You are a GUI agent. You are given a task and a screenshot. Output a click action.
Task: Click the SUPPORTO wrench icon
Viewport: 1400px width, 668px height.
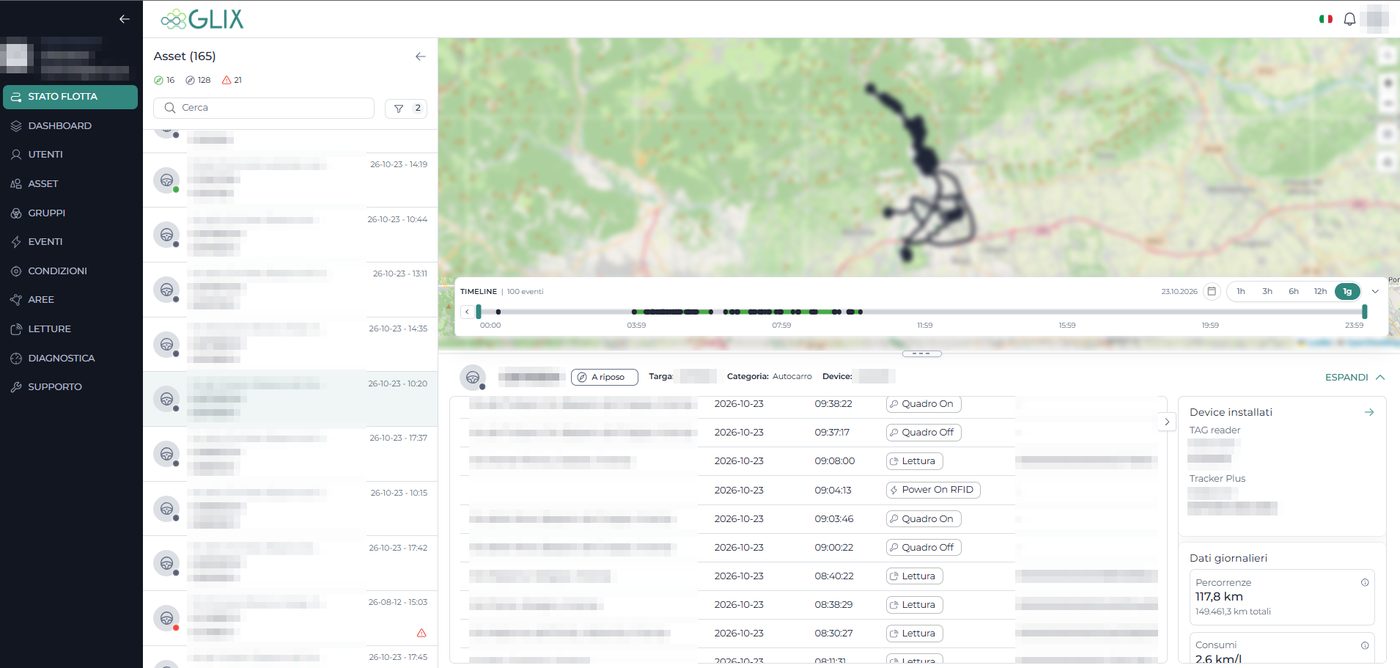point(16,387)
